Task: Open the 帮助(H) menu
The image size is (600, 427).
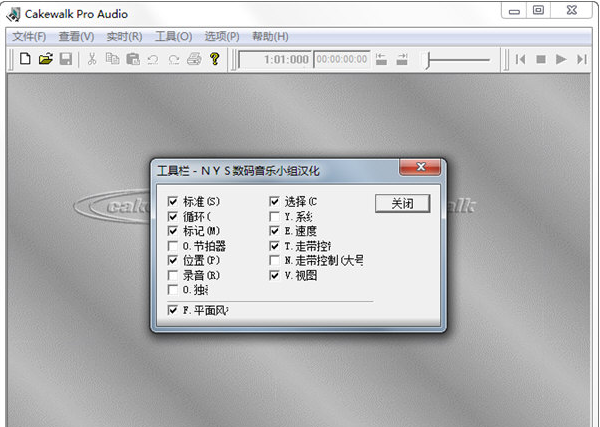Action: tap(270, 37)
